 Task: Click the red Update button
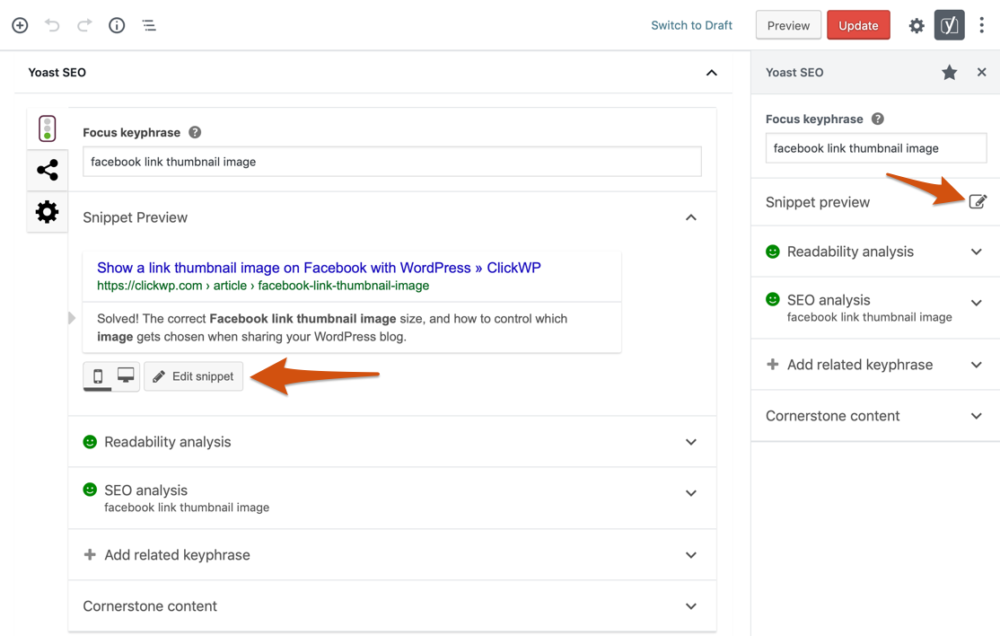pyautogui.click(x=858, y=26)
